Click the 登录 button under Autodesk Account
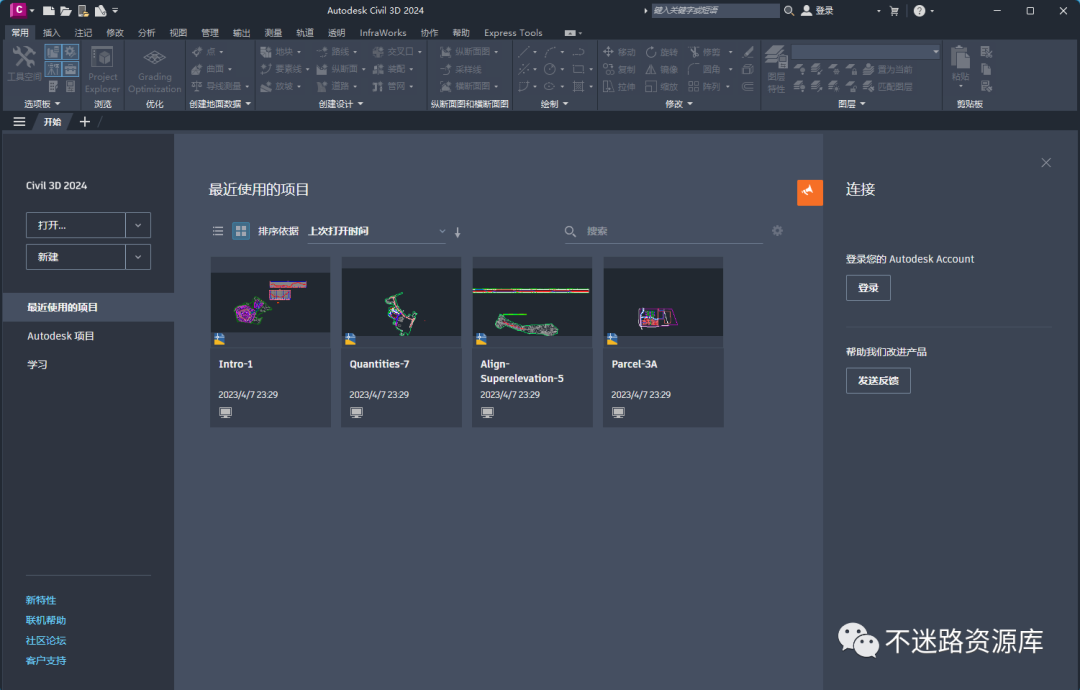1080x690 pixels. (868, 288)
